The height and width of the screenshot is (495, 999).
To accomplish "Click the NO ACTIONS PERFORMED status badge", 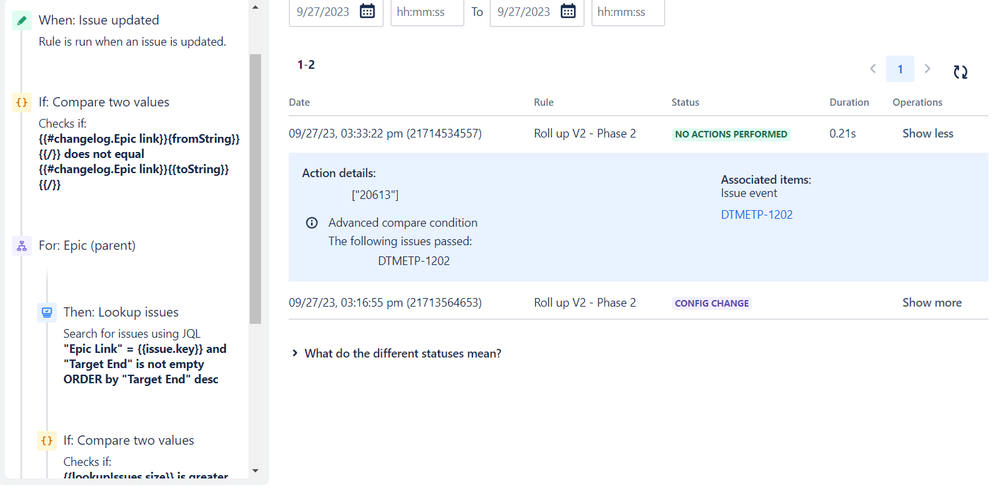I will tap(731, 134).
